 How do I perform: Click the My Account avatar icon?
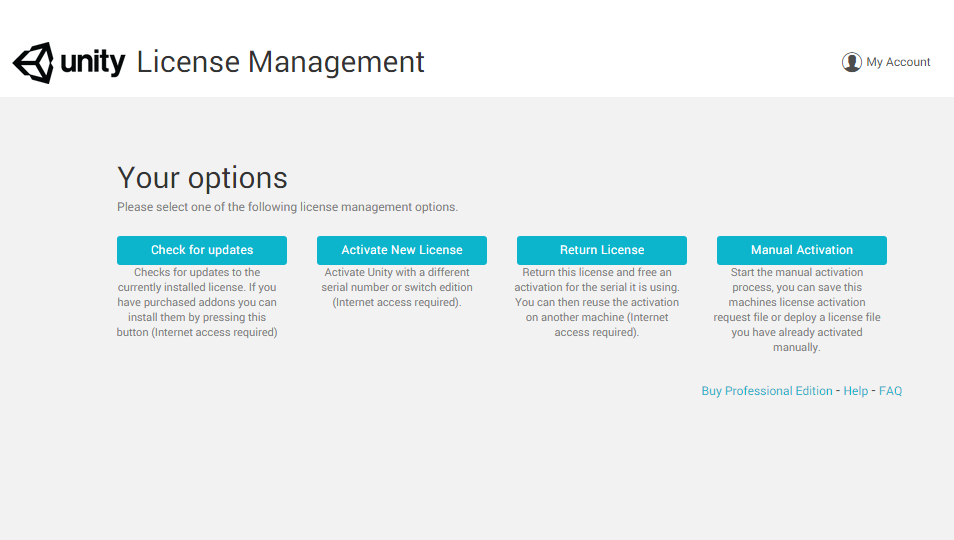[852, 62]
